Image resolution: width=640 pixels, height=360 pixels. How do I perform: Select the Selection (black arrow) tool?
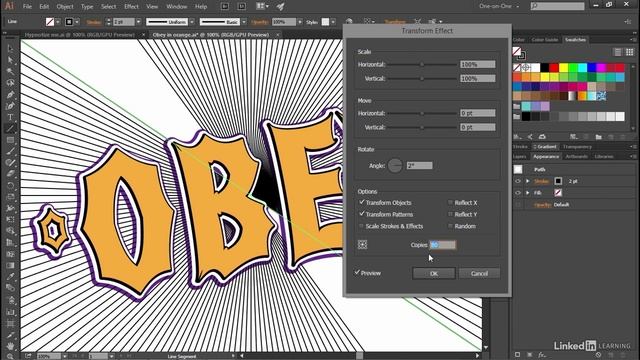(10, 49)
